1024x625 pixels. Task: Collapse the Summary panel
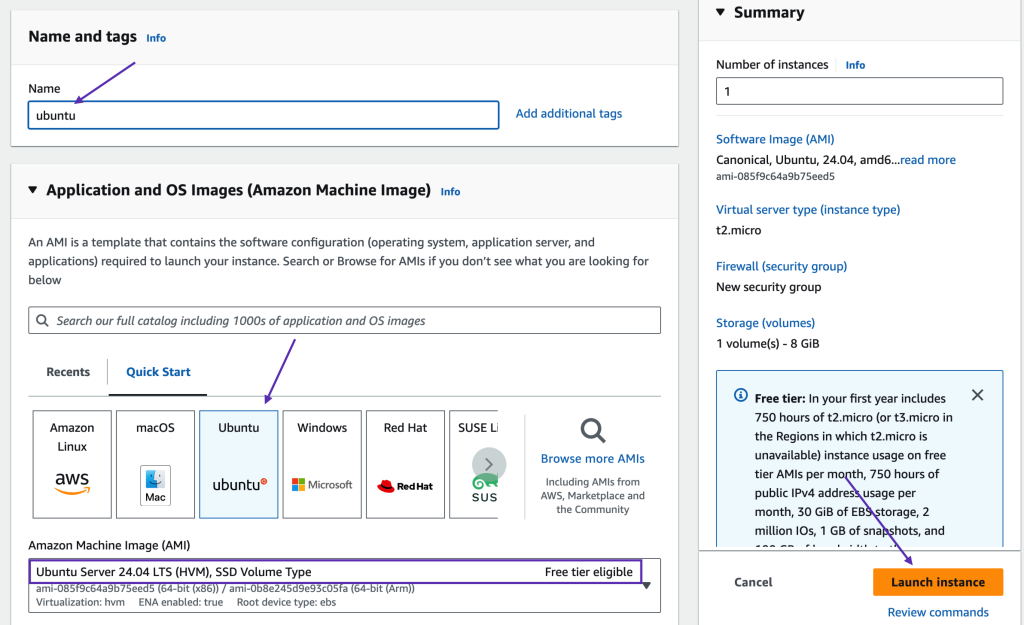[x=720, y=13]
